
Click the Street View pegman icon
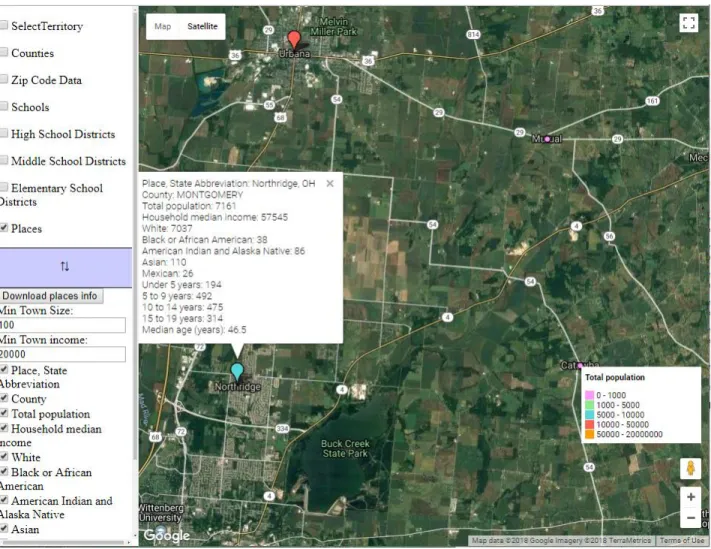point(691,468)
